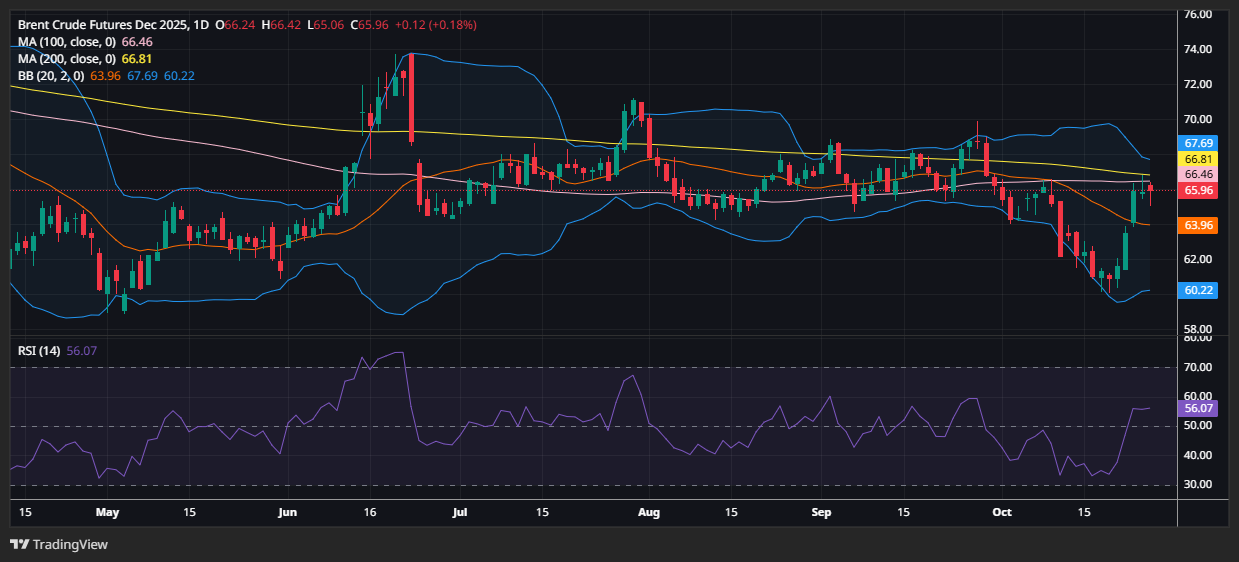
Task: Click the Oct label on the time axis
Action: pos(1002,512)
